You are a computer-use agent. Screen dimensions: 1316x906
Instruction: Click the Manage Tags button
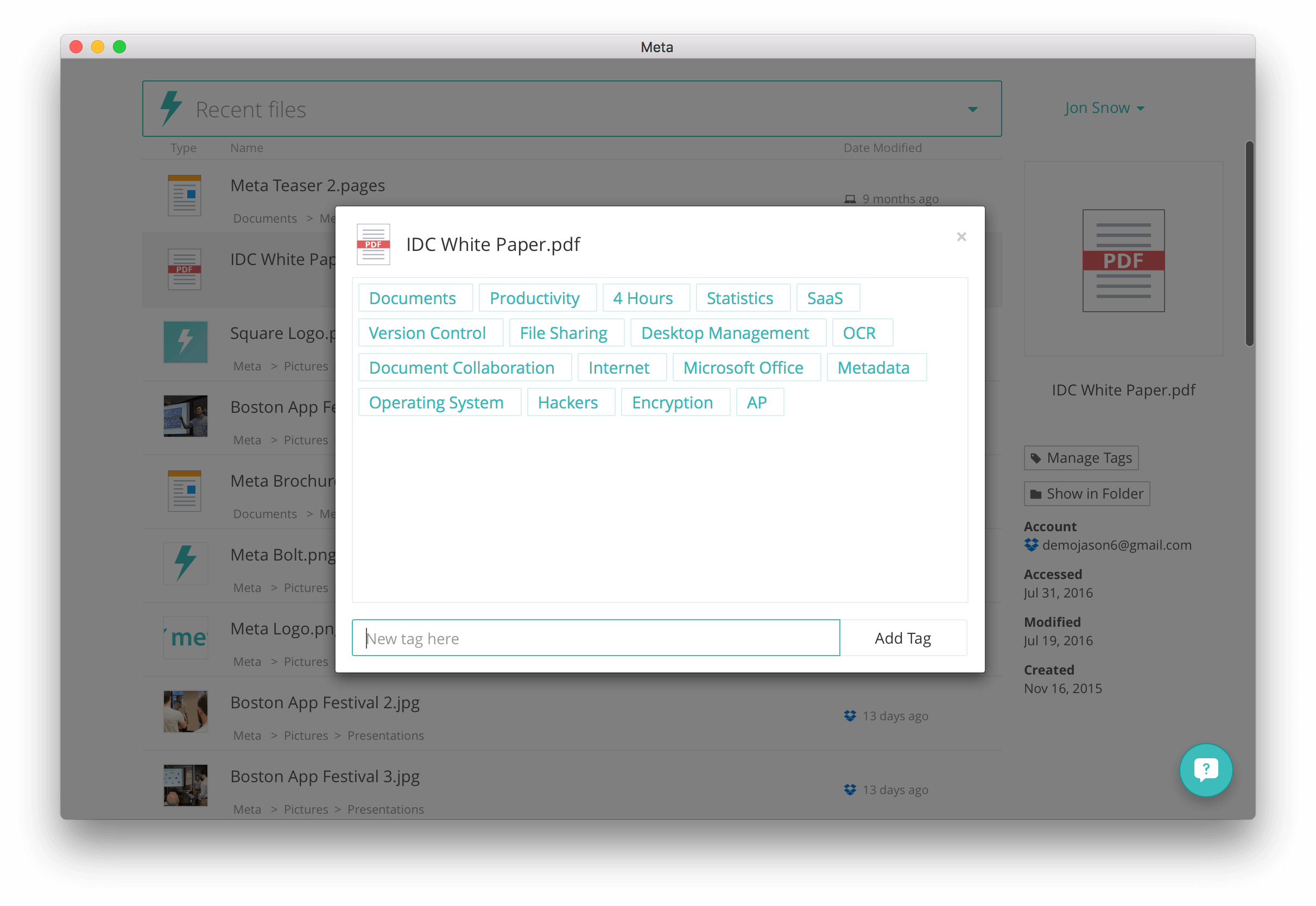(x=1080, y=458)
